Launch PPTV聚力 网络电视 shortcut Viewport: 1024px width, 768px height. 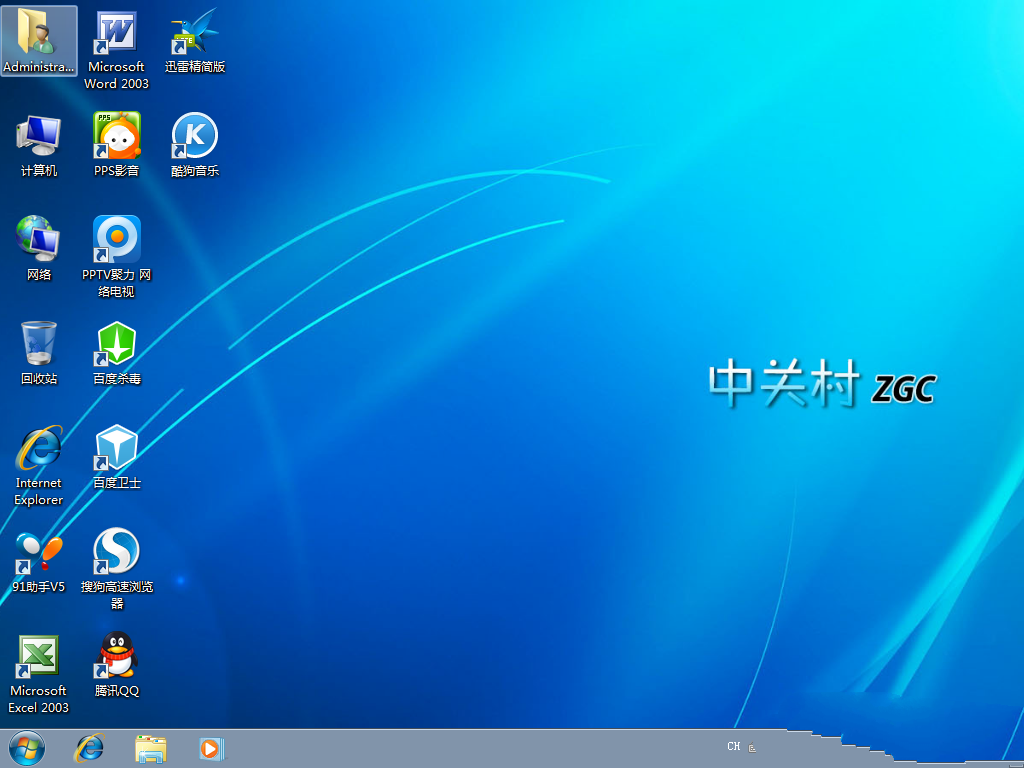coord(116,257)
